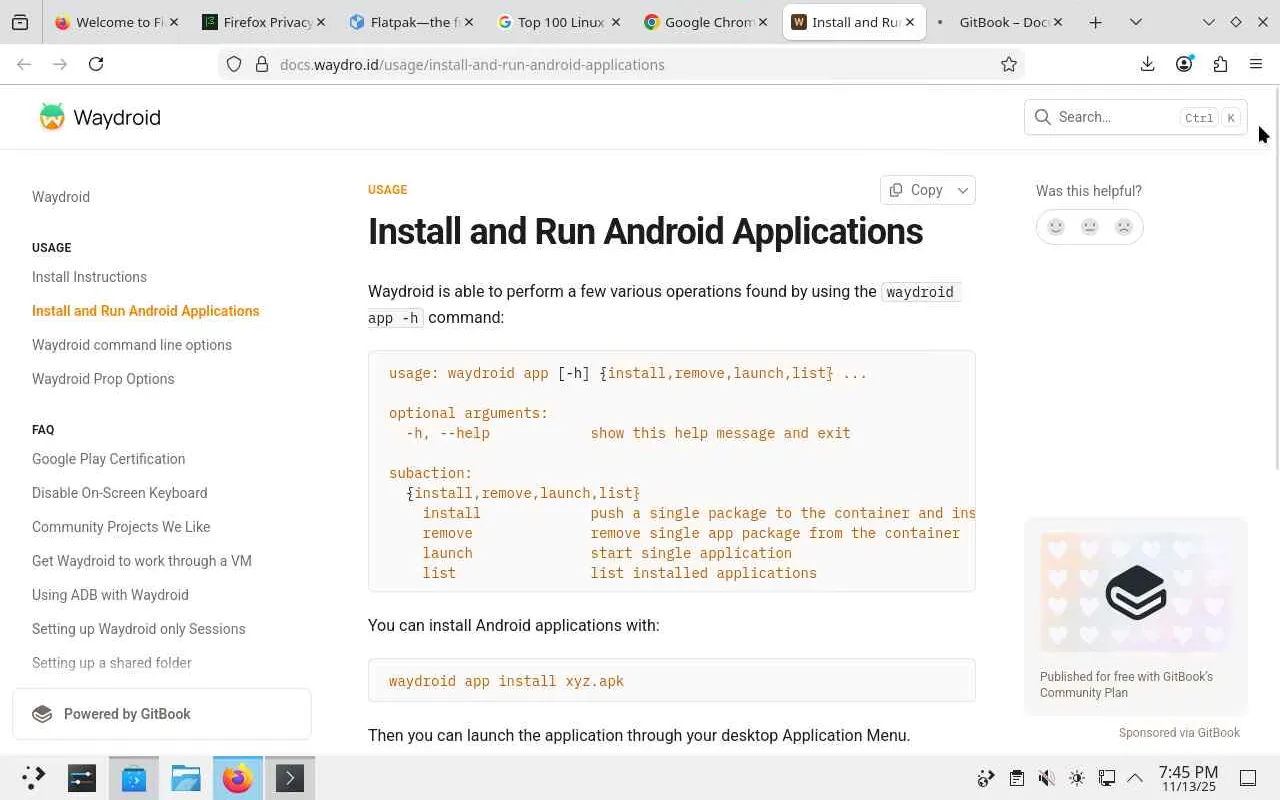Open a new browser tab
Screen dimensions: 1280x800
1095,22
